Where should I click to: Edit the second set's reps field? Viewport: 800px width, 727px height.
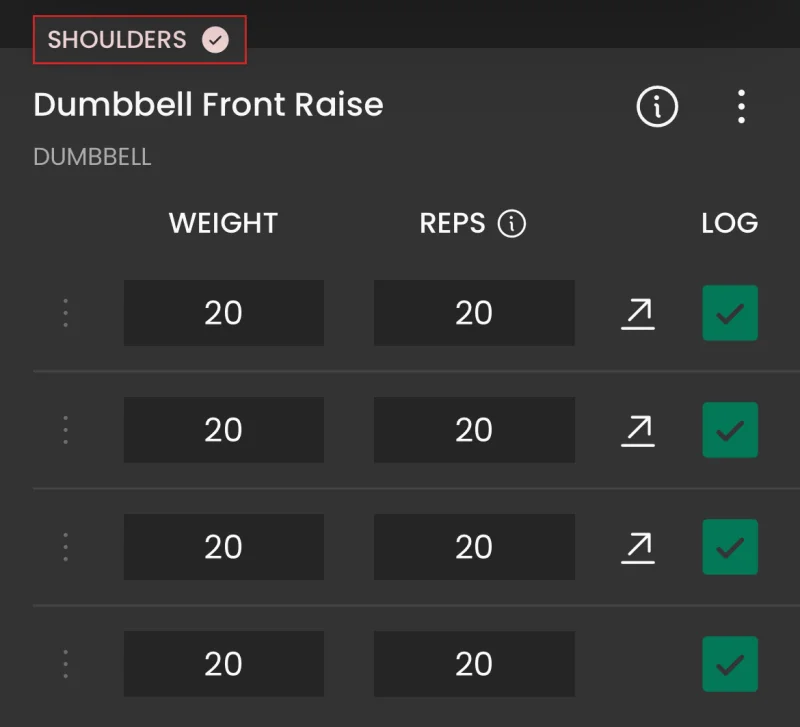click(x=474, y=430)
